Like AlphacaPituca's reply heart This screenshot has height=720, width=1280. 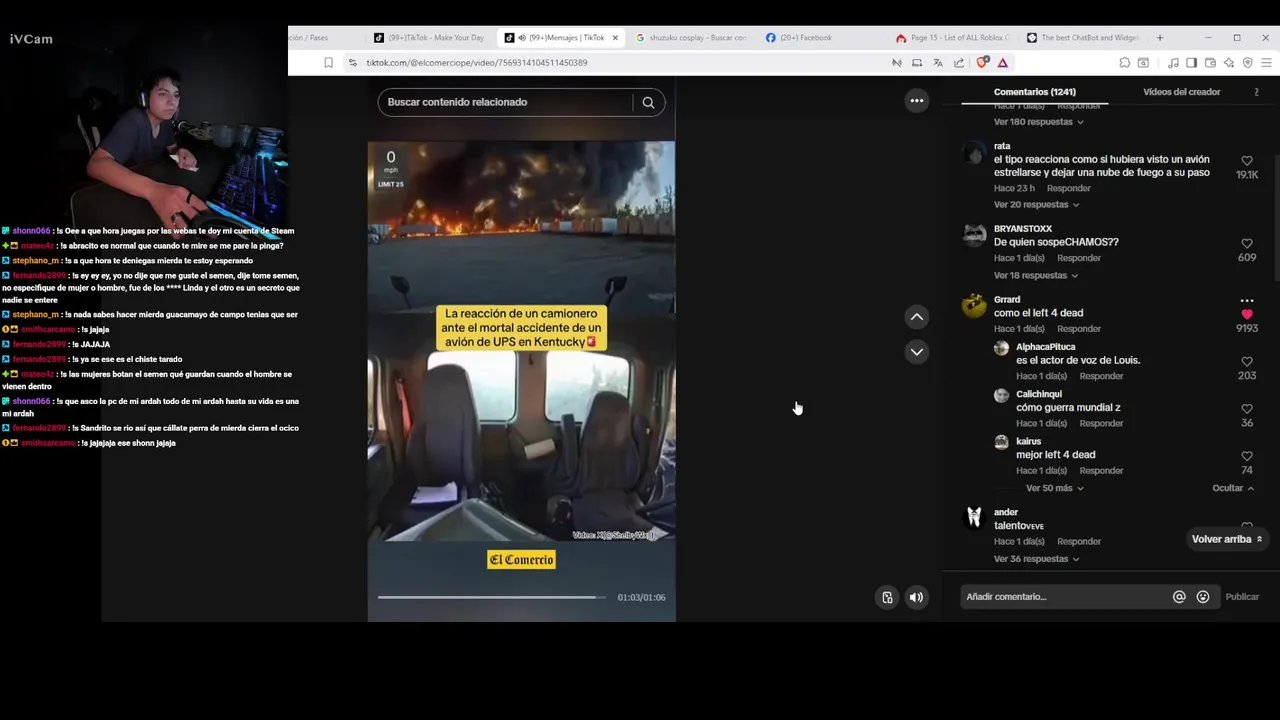1246,361
